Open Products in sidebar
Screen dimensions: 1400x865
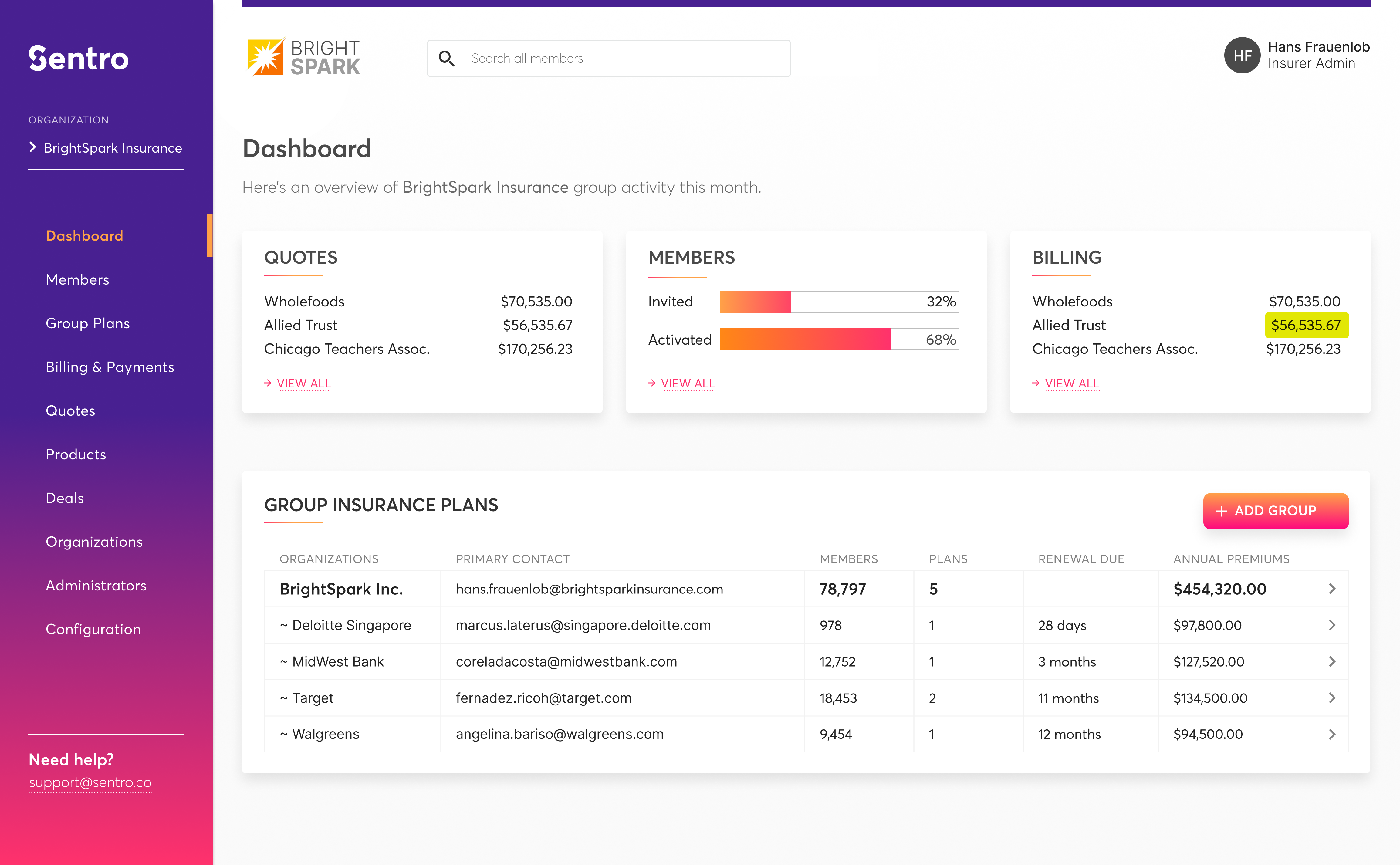coord(76,454)
